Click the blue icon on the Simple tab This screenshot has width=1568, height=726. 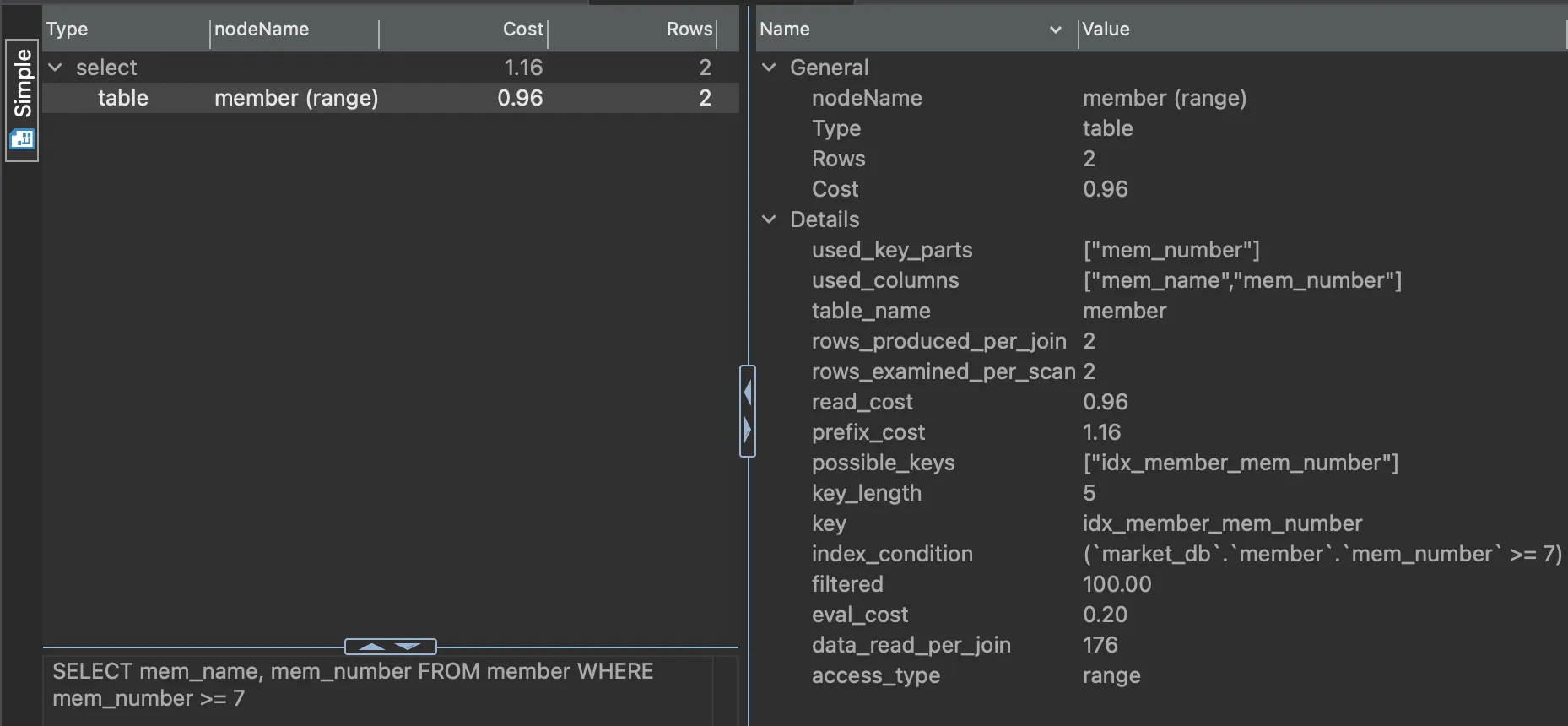tap(22, 139)
